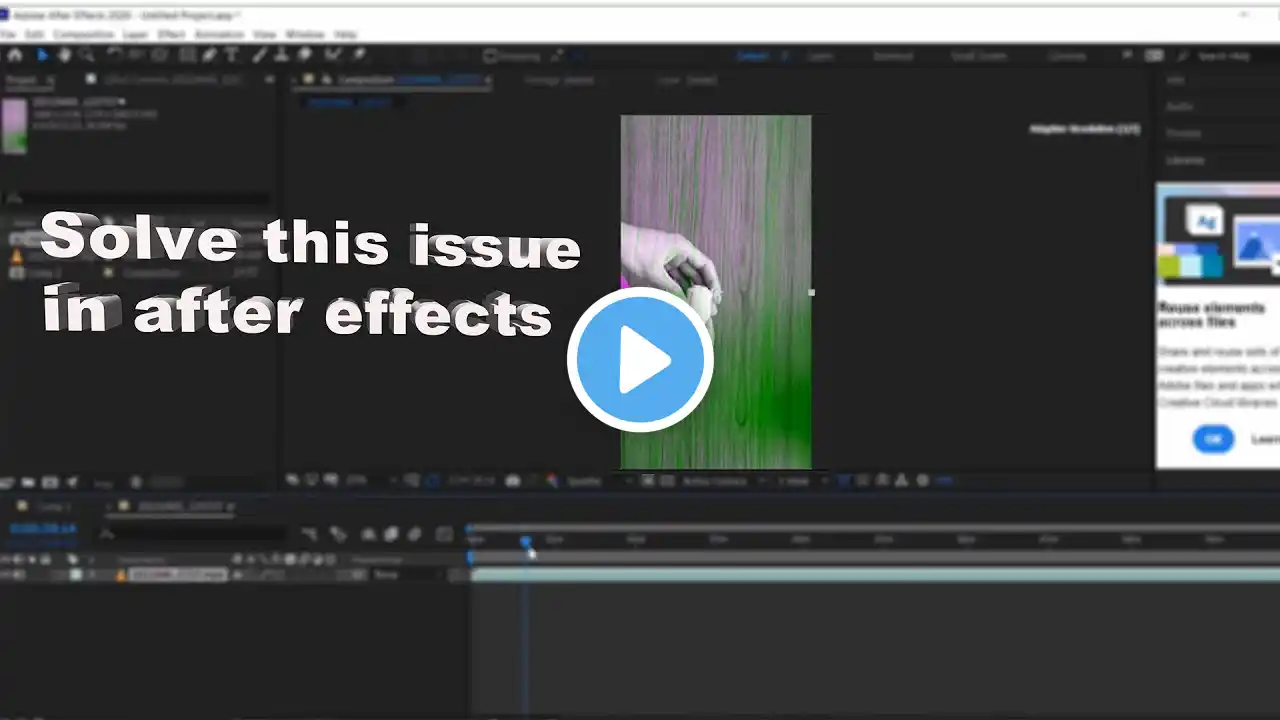Switch to the Small Screen workspace
1280x720 pixels.
[979, 57]
